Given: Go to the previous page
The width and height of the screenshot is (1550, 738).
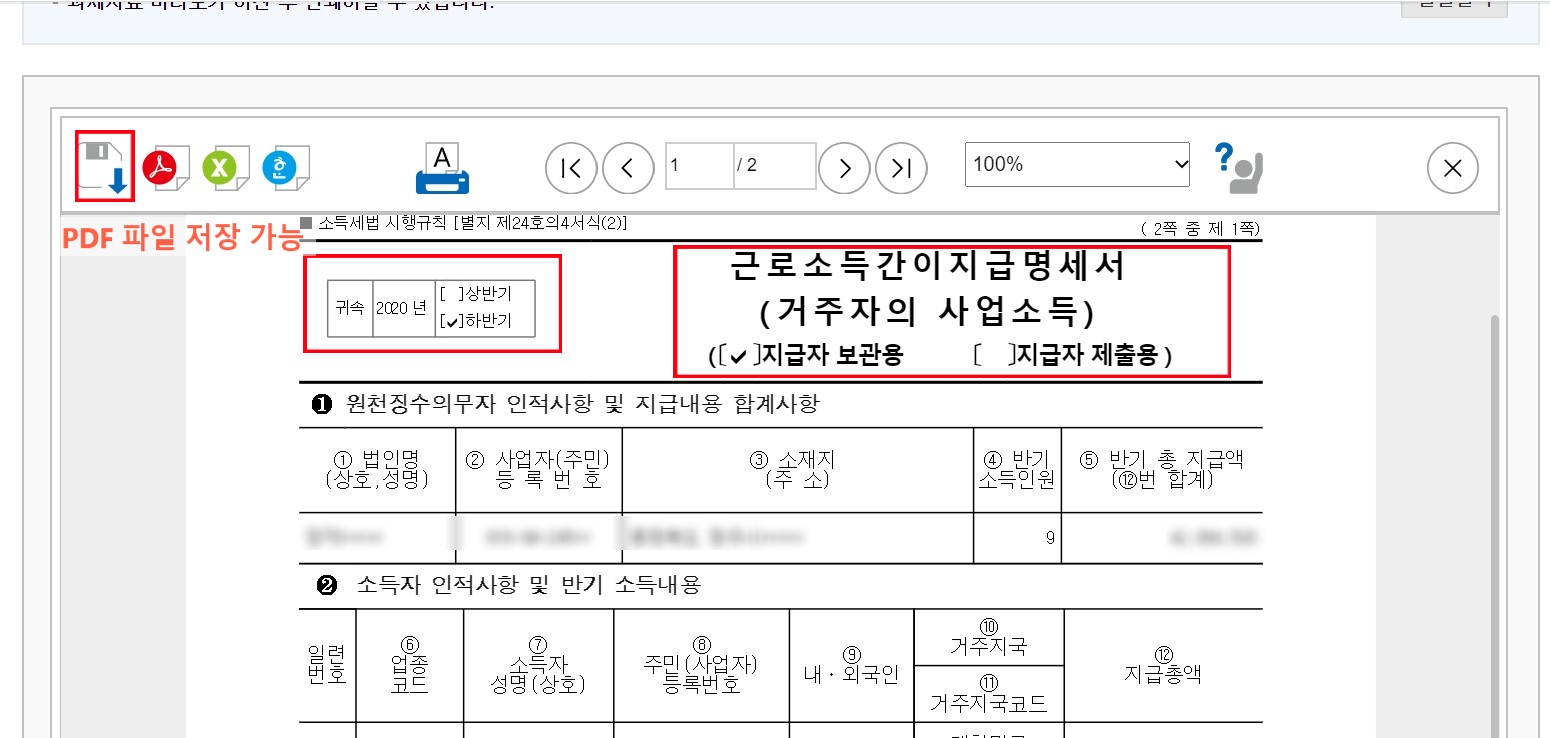Looking at the screenshot, I should pyautogui.click(x=628, y=167).
